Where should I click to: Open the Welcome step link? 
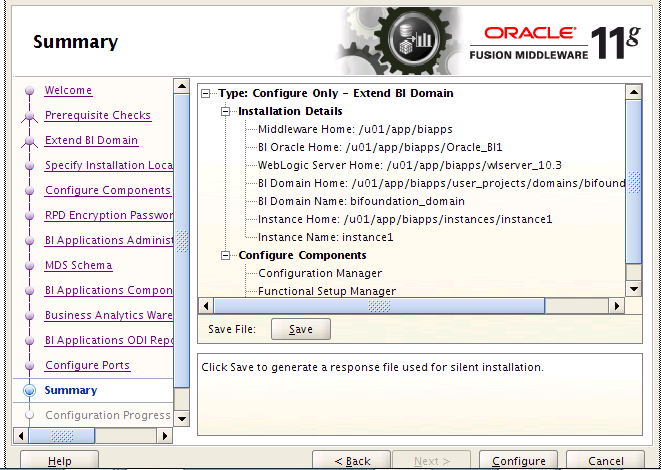click(68, 90)
